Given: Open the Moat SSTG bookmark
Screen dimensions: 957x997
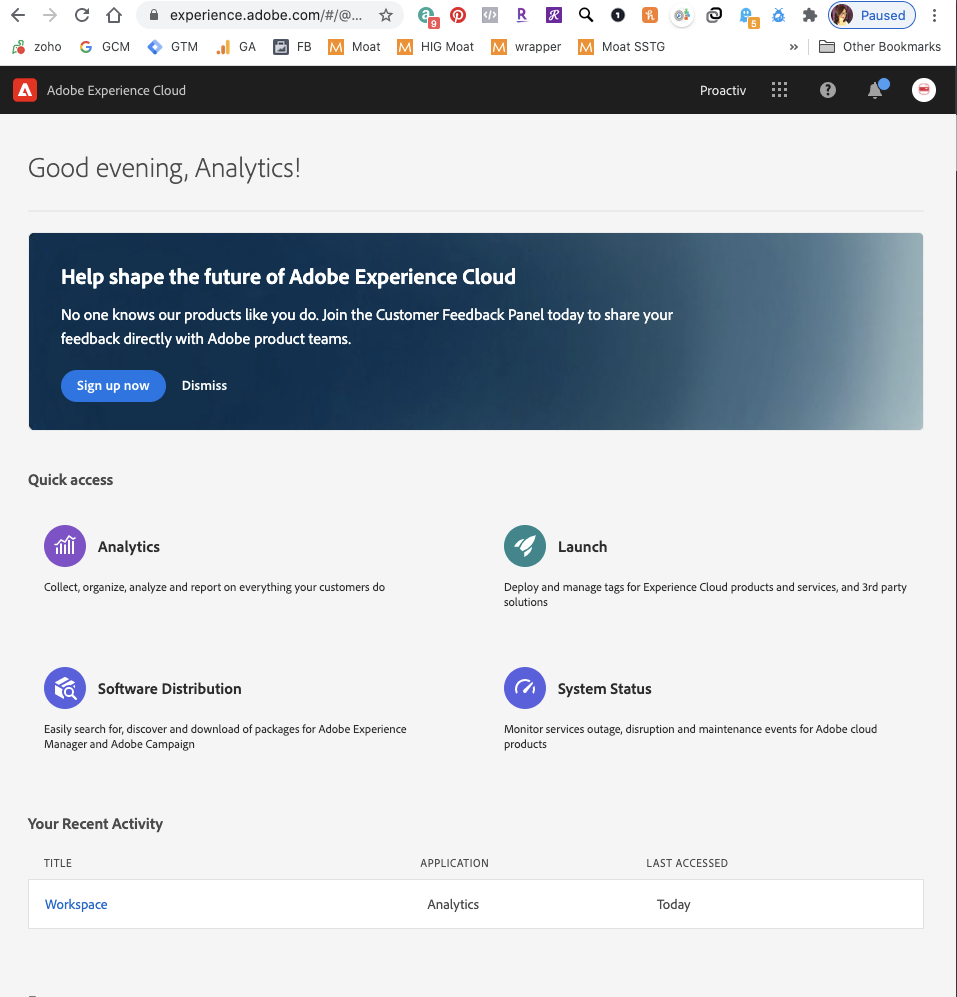Looking at the screenshot, I should pos(621,46).
